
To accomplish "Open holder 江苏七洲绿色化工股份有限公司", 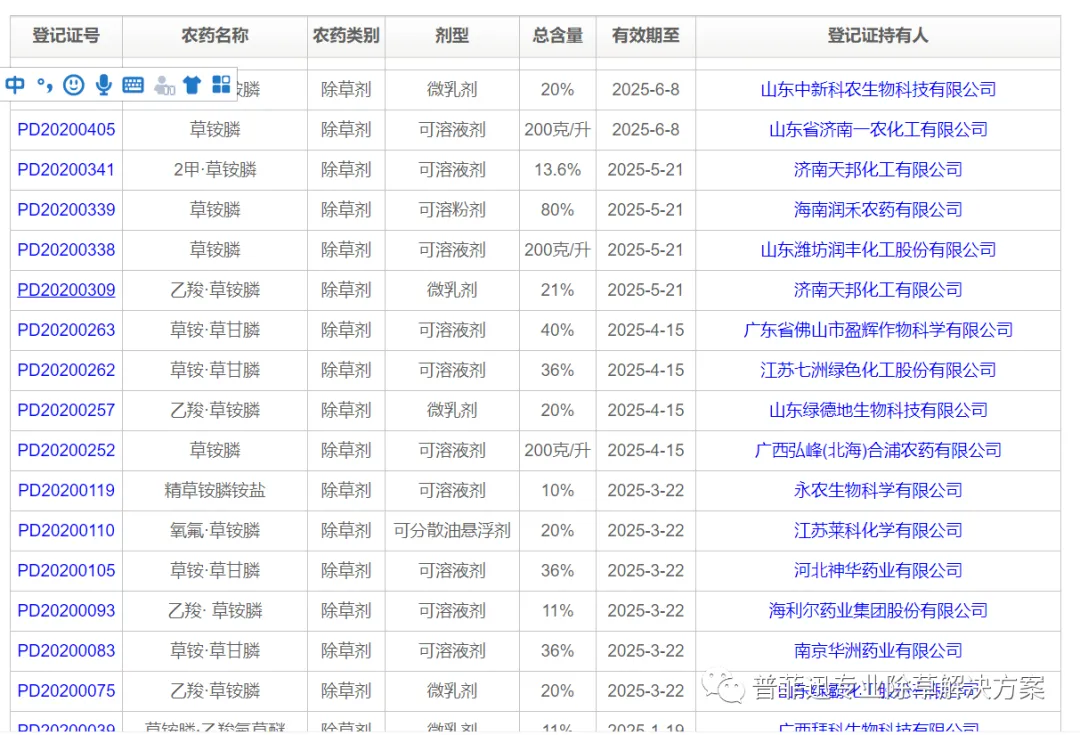I will [878, 370].
